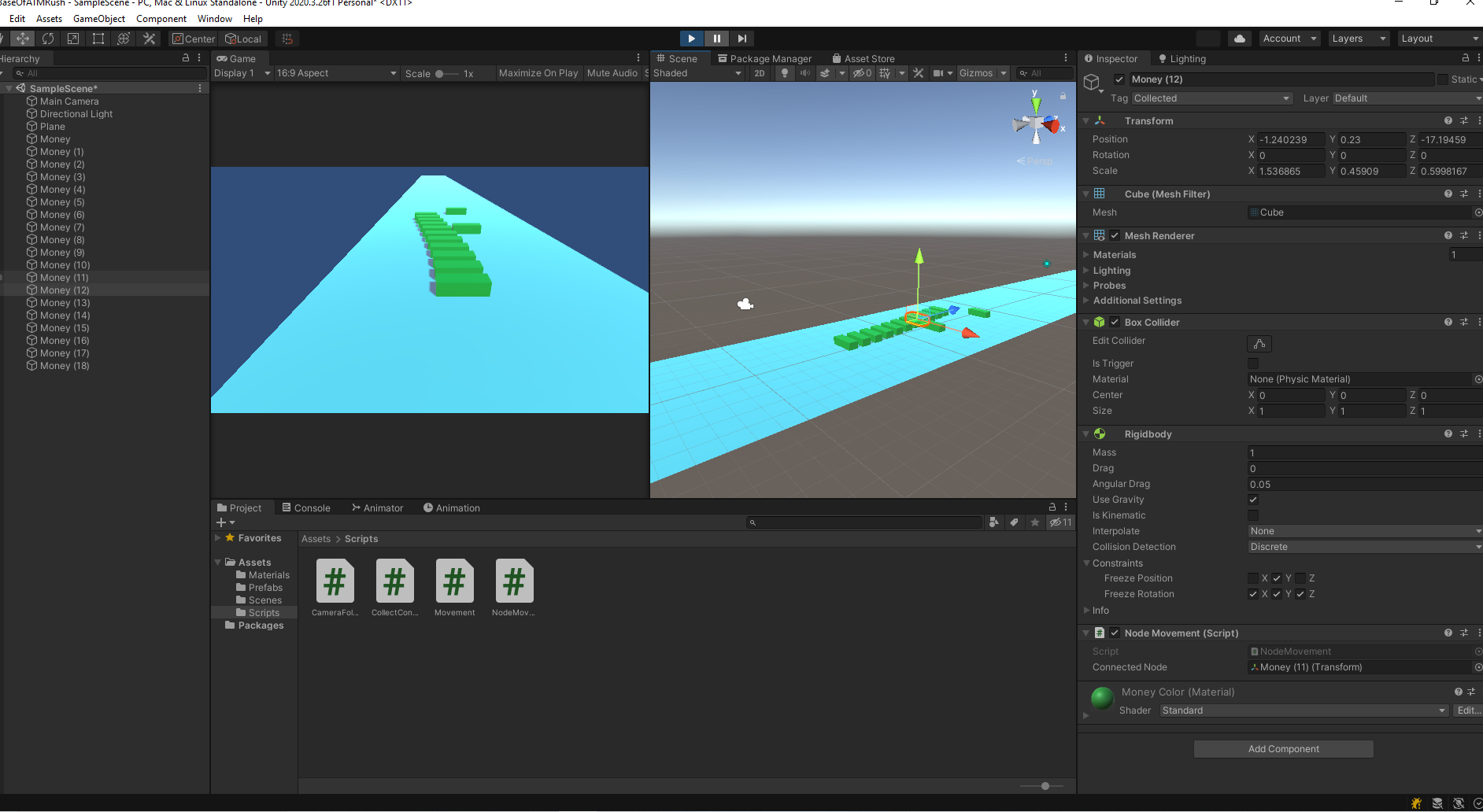Select the Rect Transform tool
1483x812 pixels.
[98, 39]
